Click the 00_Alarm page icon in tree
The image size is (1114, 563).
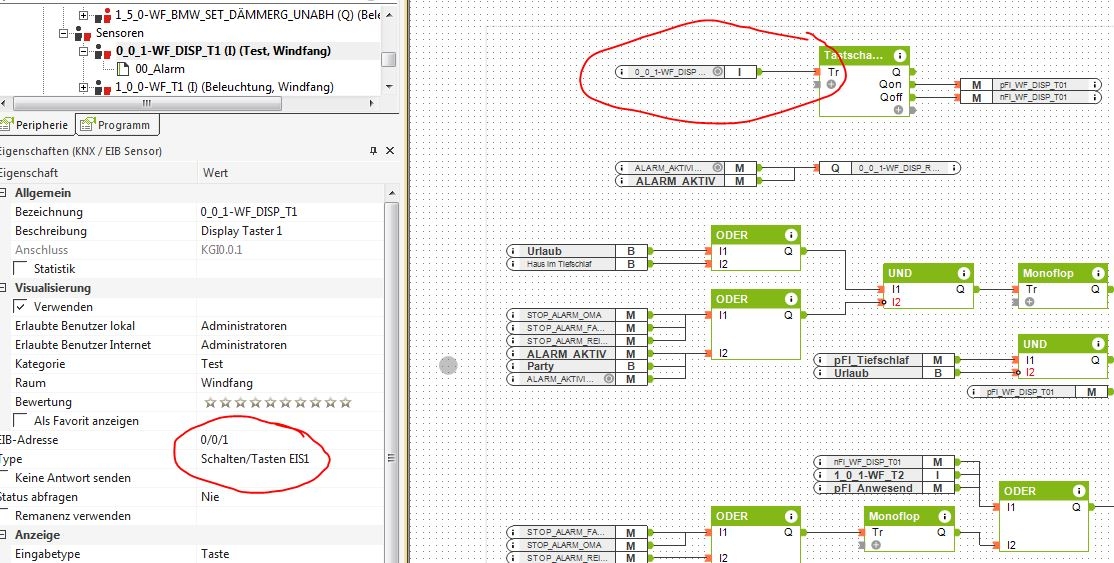(x=124, y=69)
